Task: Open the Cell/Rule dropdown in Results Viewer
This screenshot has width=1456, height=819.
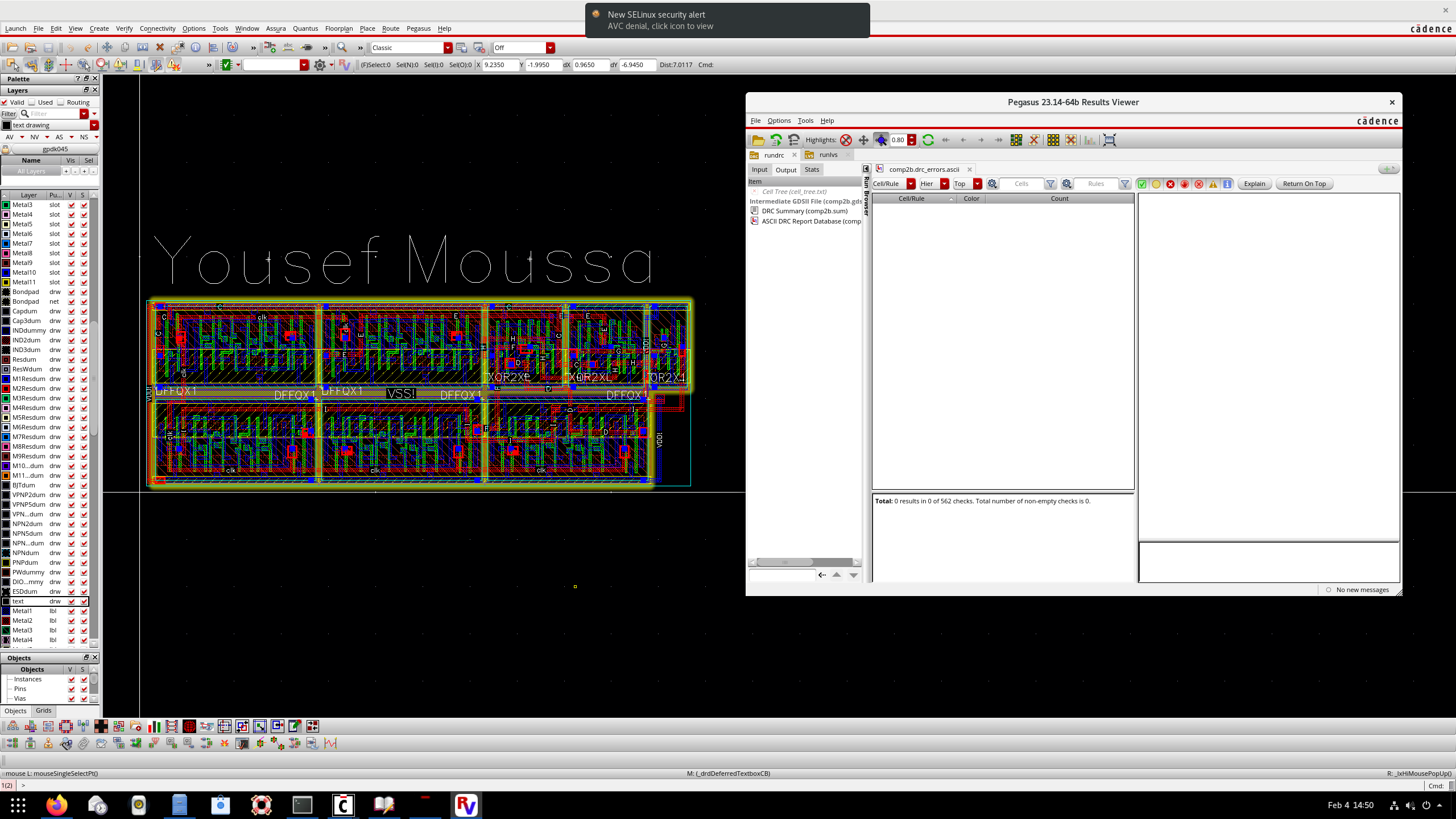Action: click(x=911, y=184)
